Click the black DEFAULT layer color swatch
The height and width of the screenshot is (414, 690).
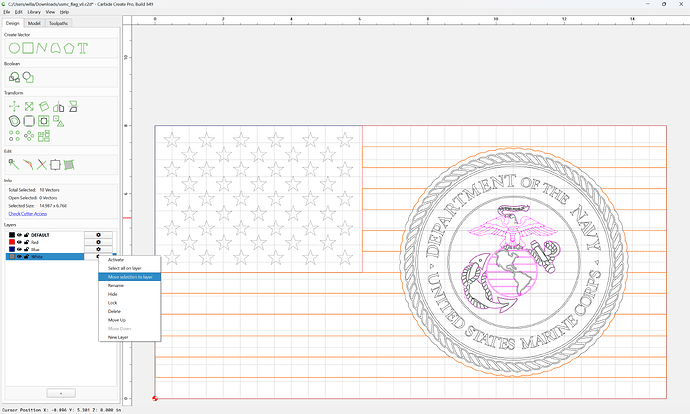12,235
